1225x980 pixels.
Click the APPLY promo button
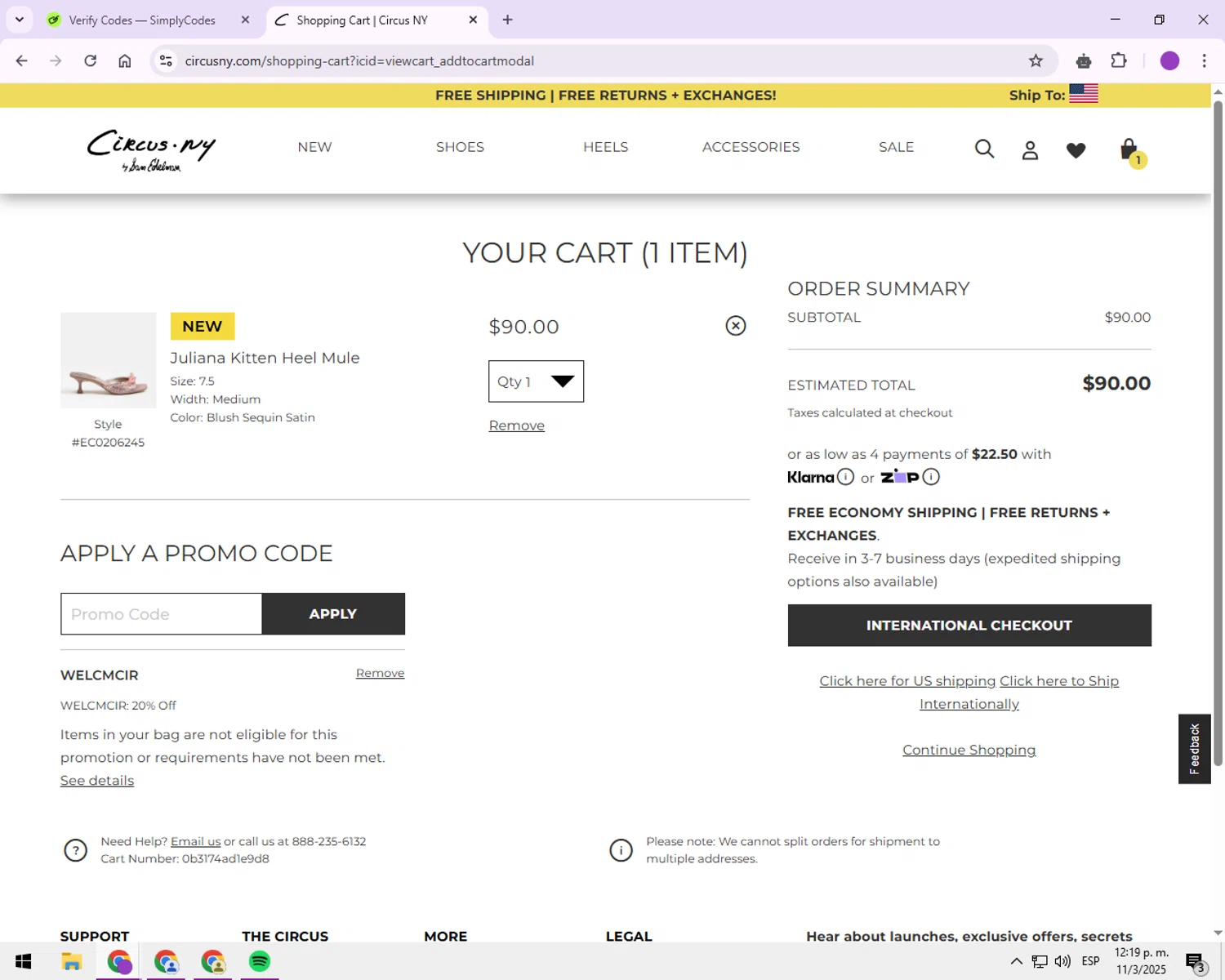pyautogui.click(x=333, y=614)
